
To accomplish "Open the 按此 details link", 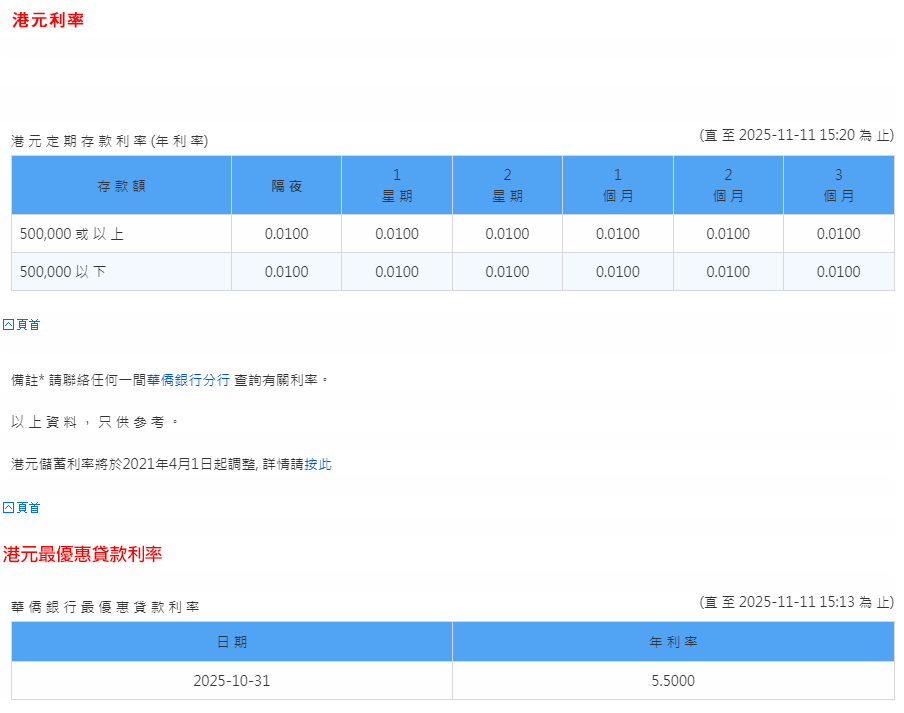I will [318, 464].
